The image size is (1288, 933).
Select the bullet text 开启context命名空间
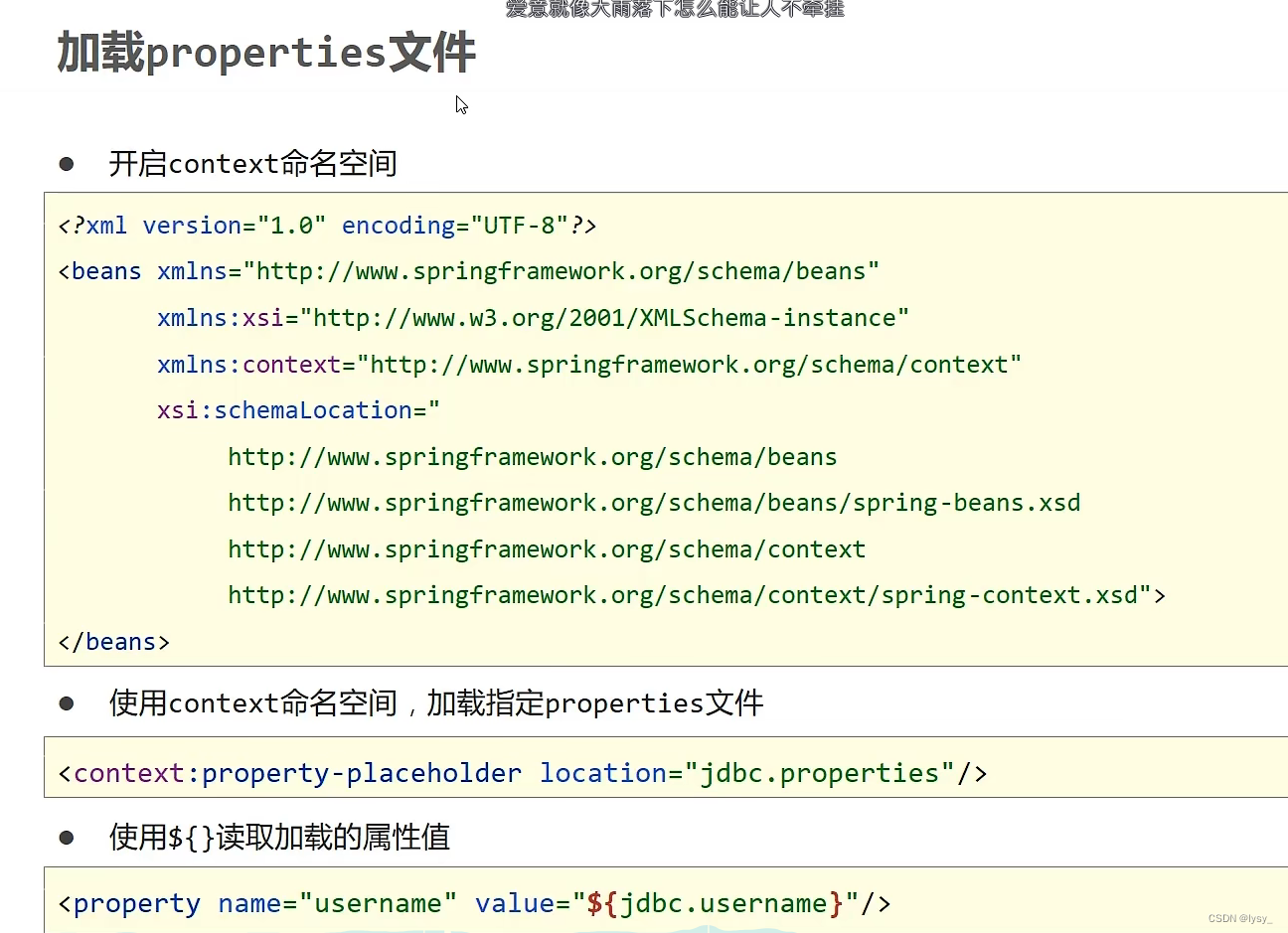tap(253, 164)
